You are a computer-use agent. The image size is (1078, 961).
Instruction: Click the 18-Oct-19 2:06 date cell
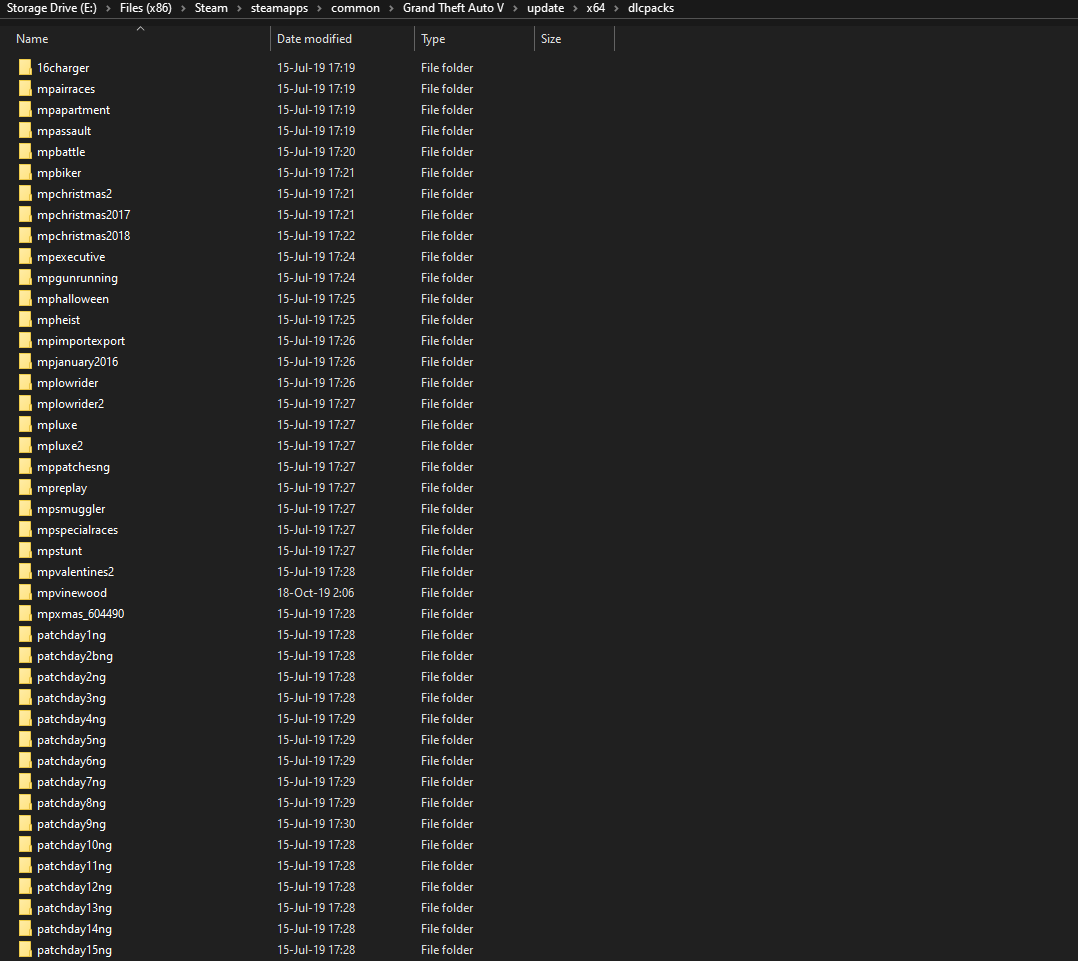pyautogui.click(x=316, y=593)
